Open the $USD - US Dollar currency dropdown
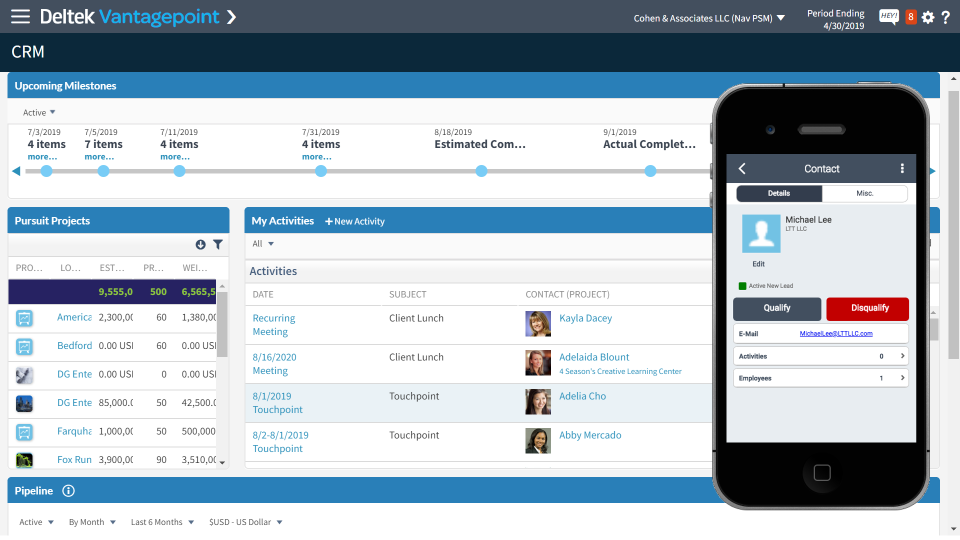This screenshot has height=540, width=960. click(x=246, y=522)
